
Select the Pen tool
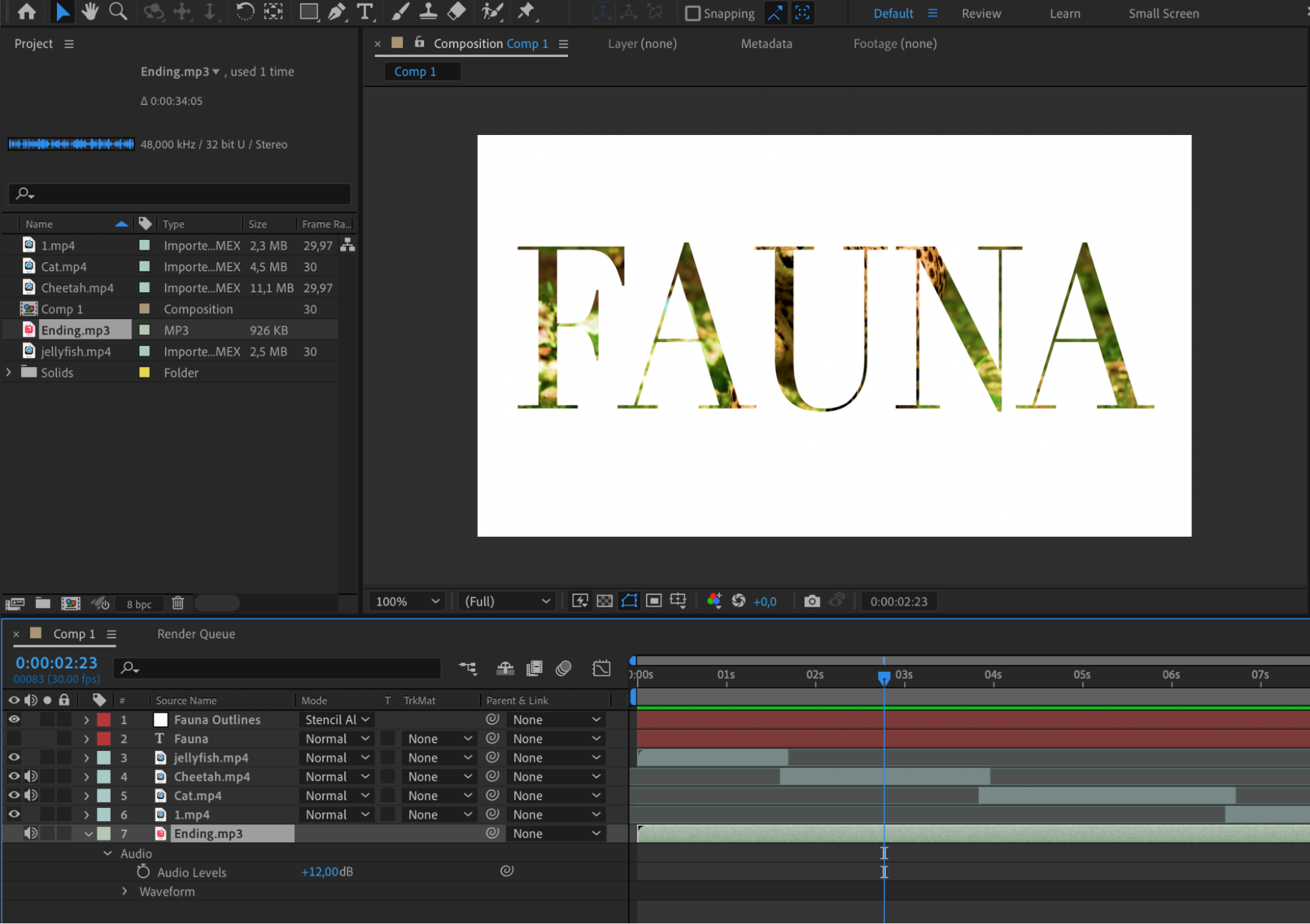tap(337, 11)
